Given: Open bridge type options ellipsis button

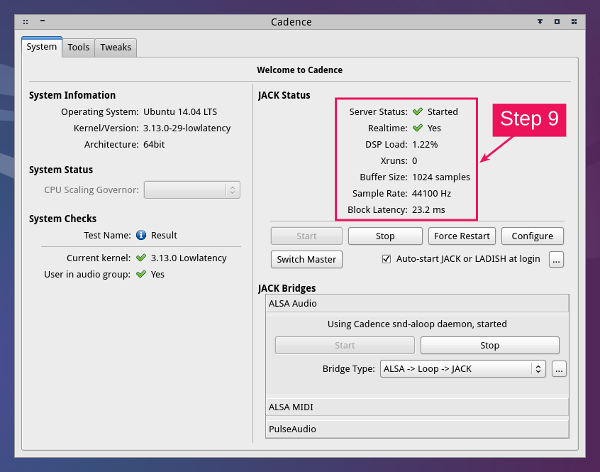Looking at the screenshot, I should [x=559, y=369].
